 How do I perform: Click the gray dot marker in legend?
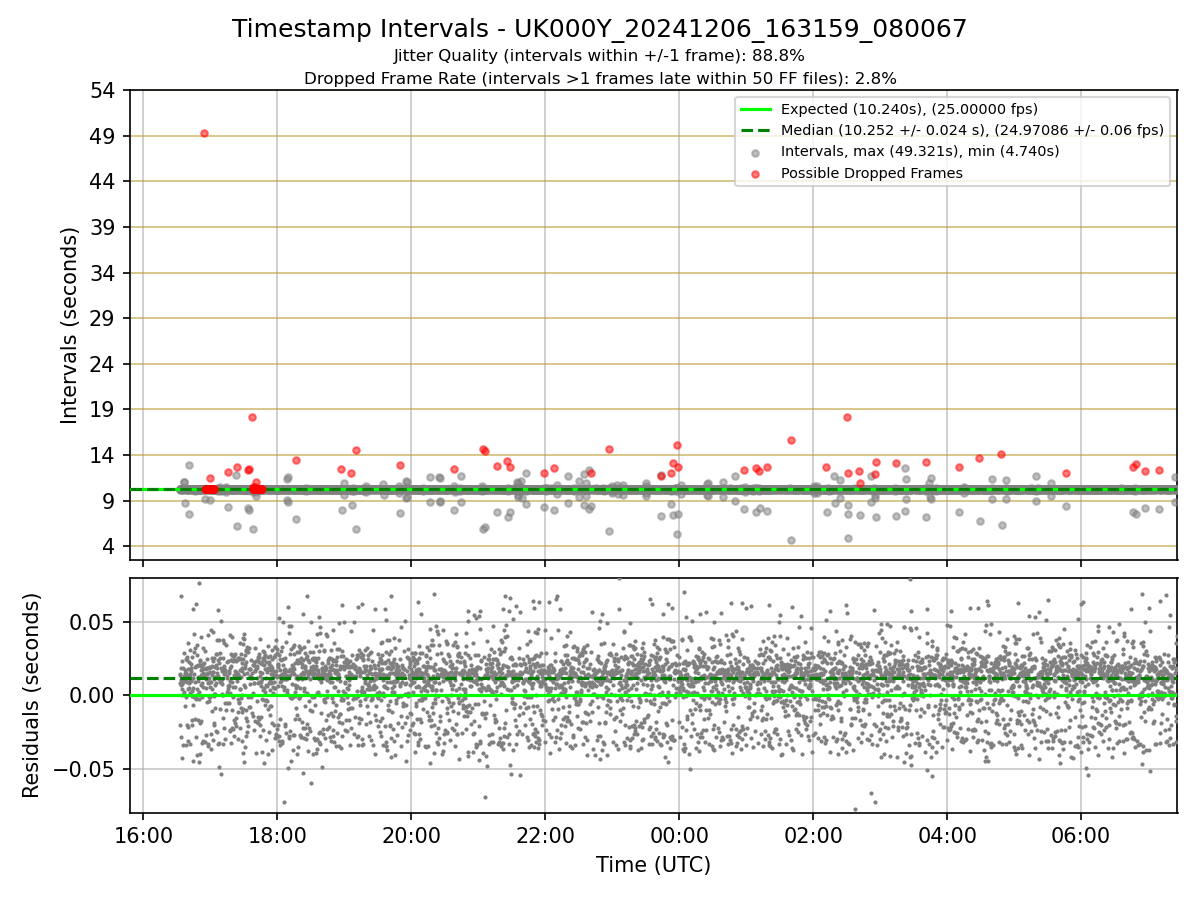click(755, 153)
